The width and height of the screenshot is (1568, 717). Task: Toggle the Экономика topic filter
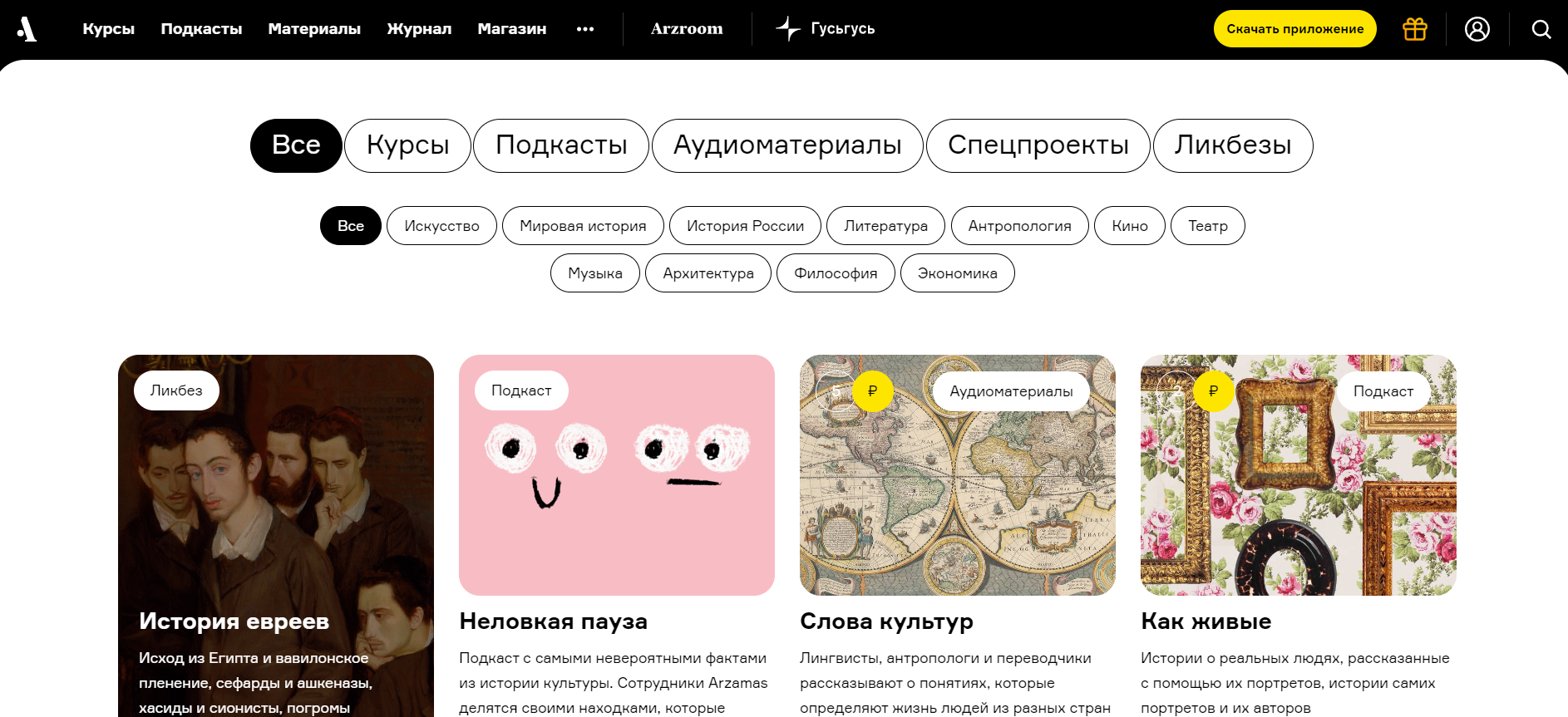pyautogui.click(x=958, y=273)
